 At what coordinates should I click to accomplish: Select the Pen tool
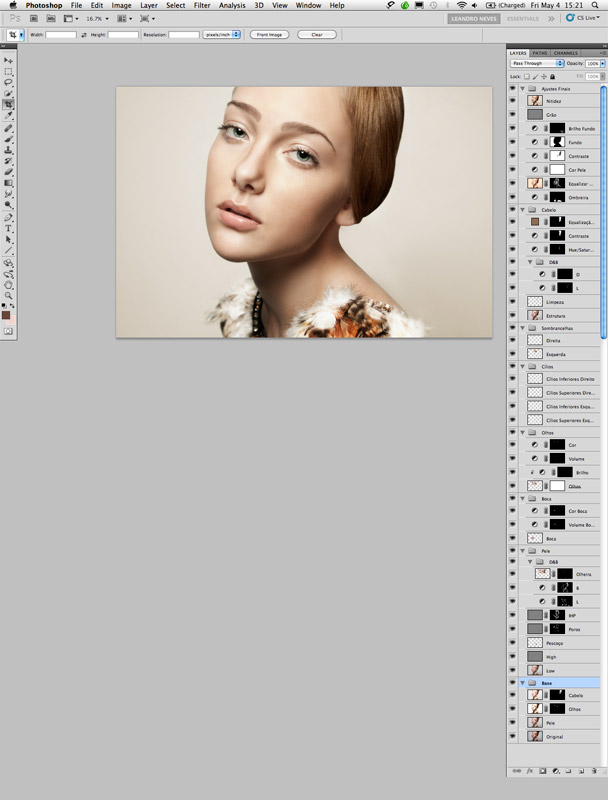pyautogui.click(x=8, y=218)
